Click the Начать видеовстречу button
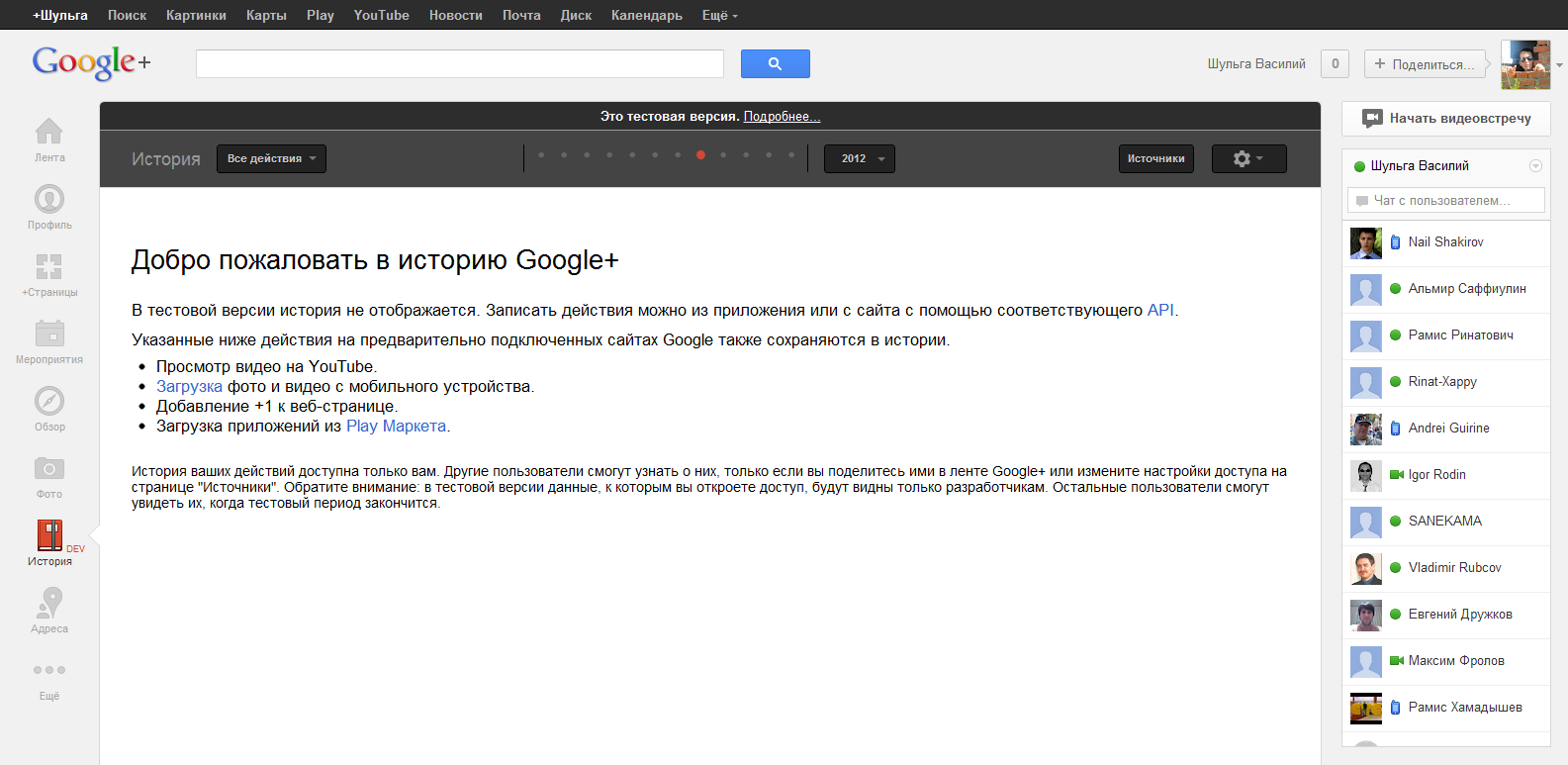1568x765 pixels. (1446, 119)
